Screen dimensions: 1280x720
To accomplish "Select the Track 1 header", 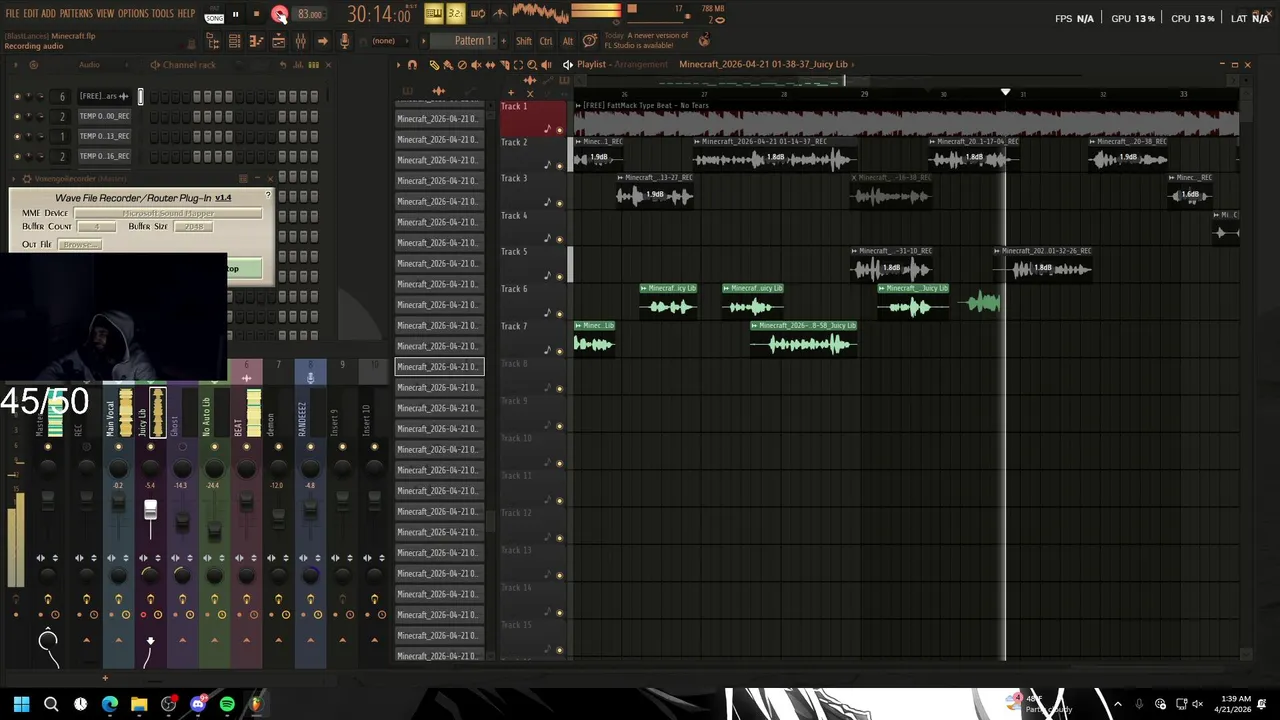I will [533, 119].
